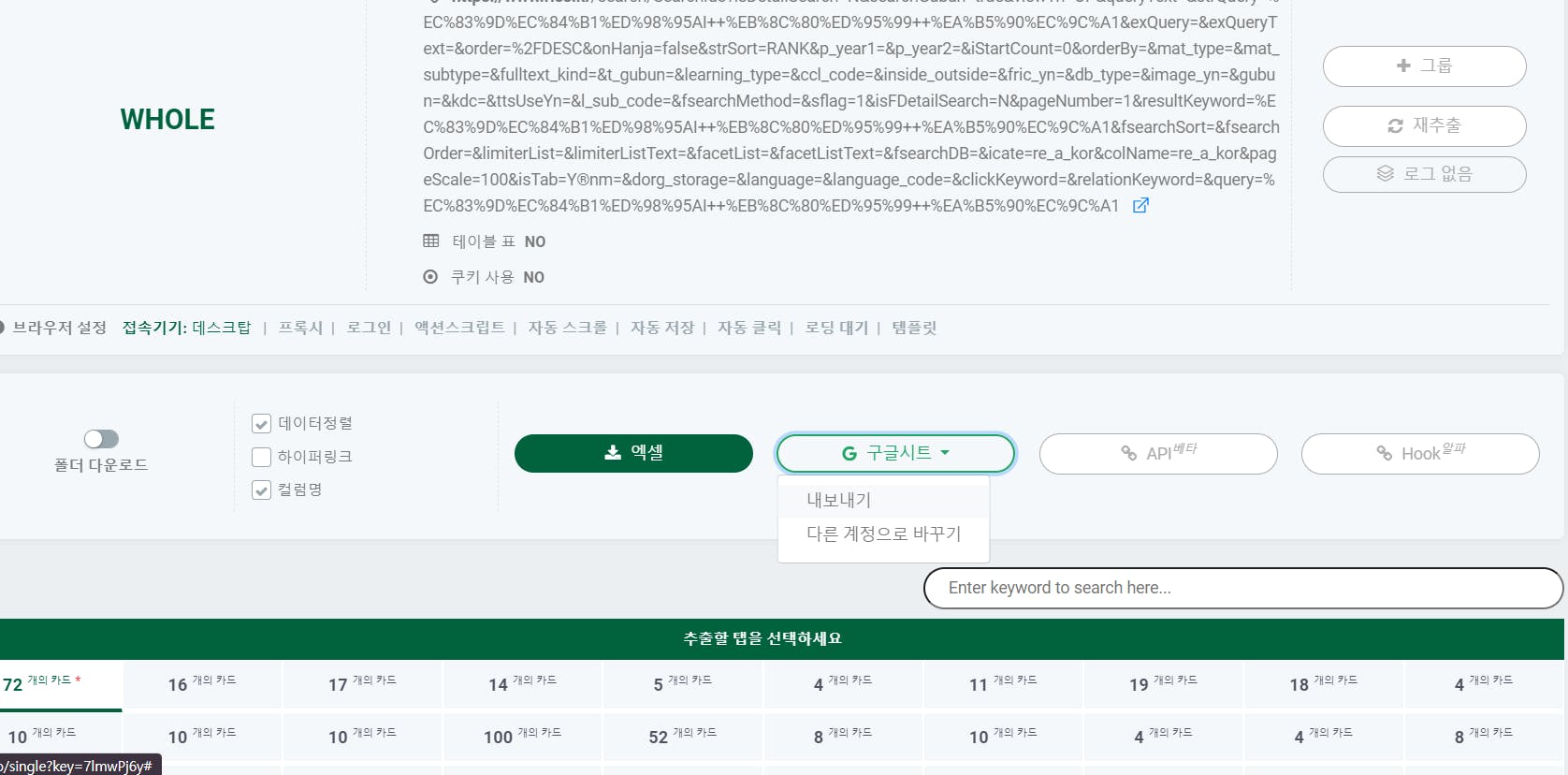Click the download icon on 엑셀 button
The height and width of the screenshot is (775, 1568).
(613, 453)
